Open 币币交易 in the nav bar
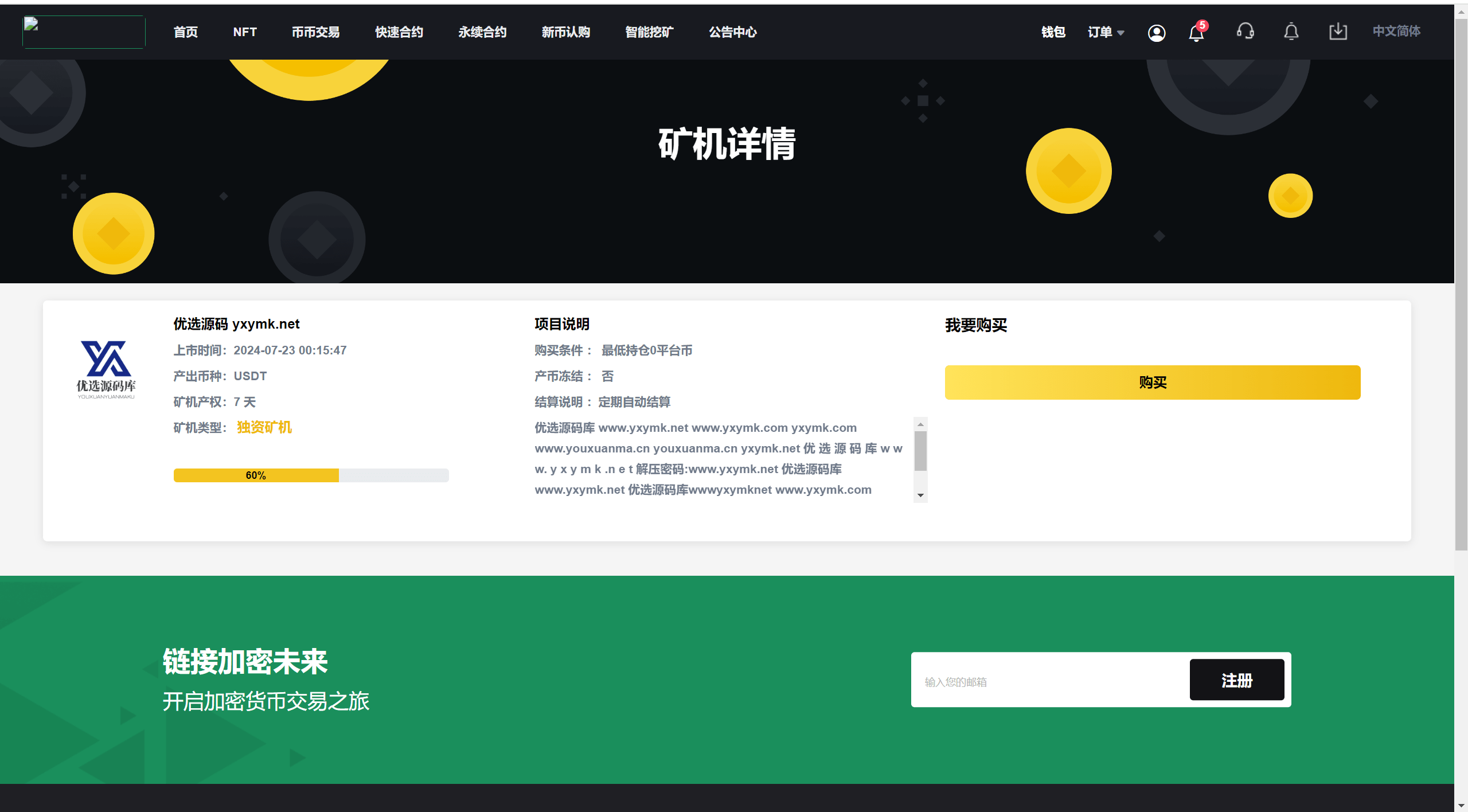 [x=315, y=32]
